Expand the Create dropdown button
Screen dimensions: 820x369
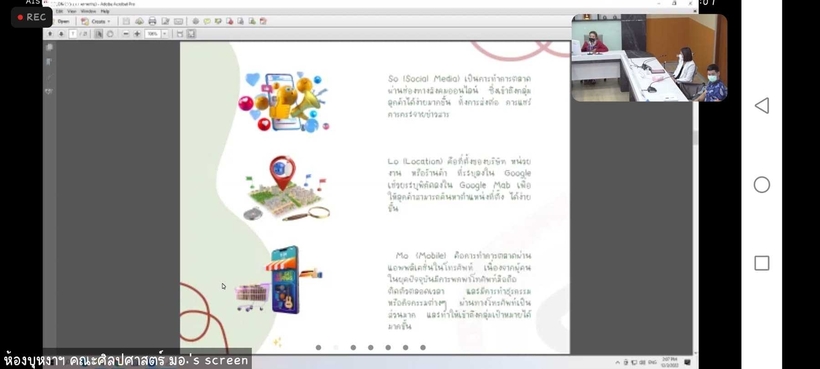[96, 21]
